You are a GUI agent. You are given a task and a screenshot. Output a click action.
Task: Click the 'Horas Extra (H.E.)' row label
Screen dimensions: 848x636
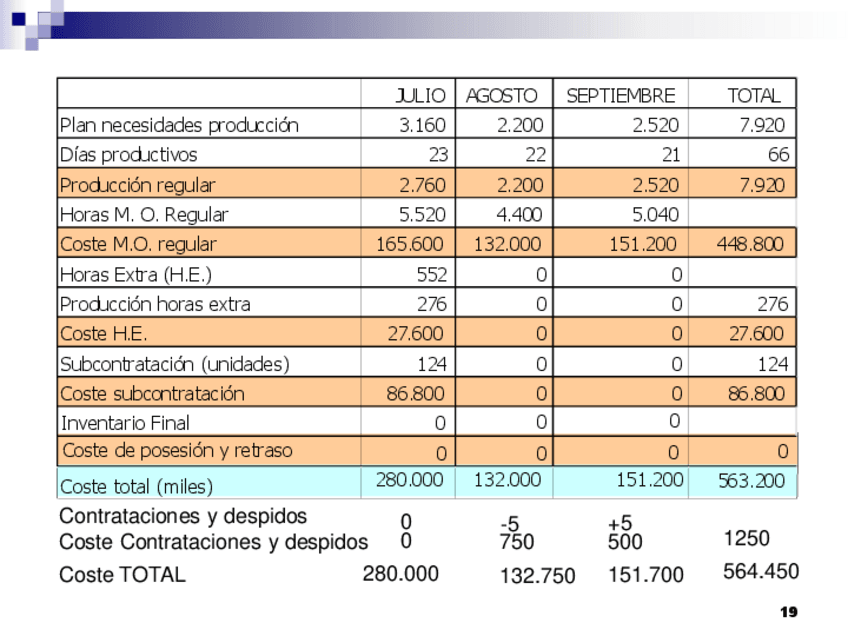pyautogui.click(x=136, y=274)
